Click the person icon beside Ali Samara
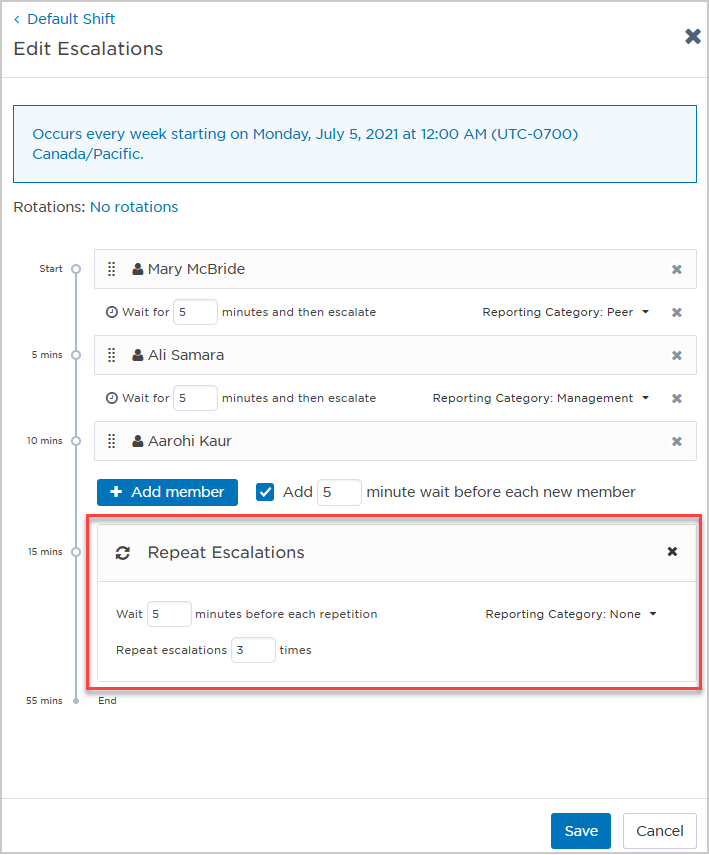This screenshot has height=855, width=709. [x=138, y=355]
